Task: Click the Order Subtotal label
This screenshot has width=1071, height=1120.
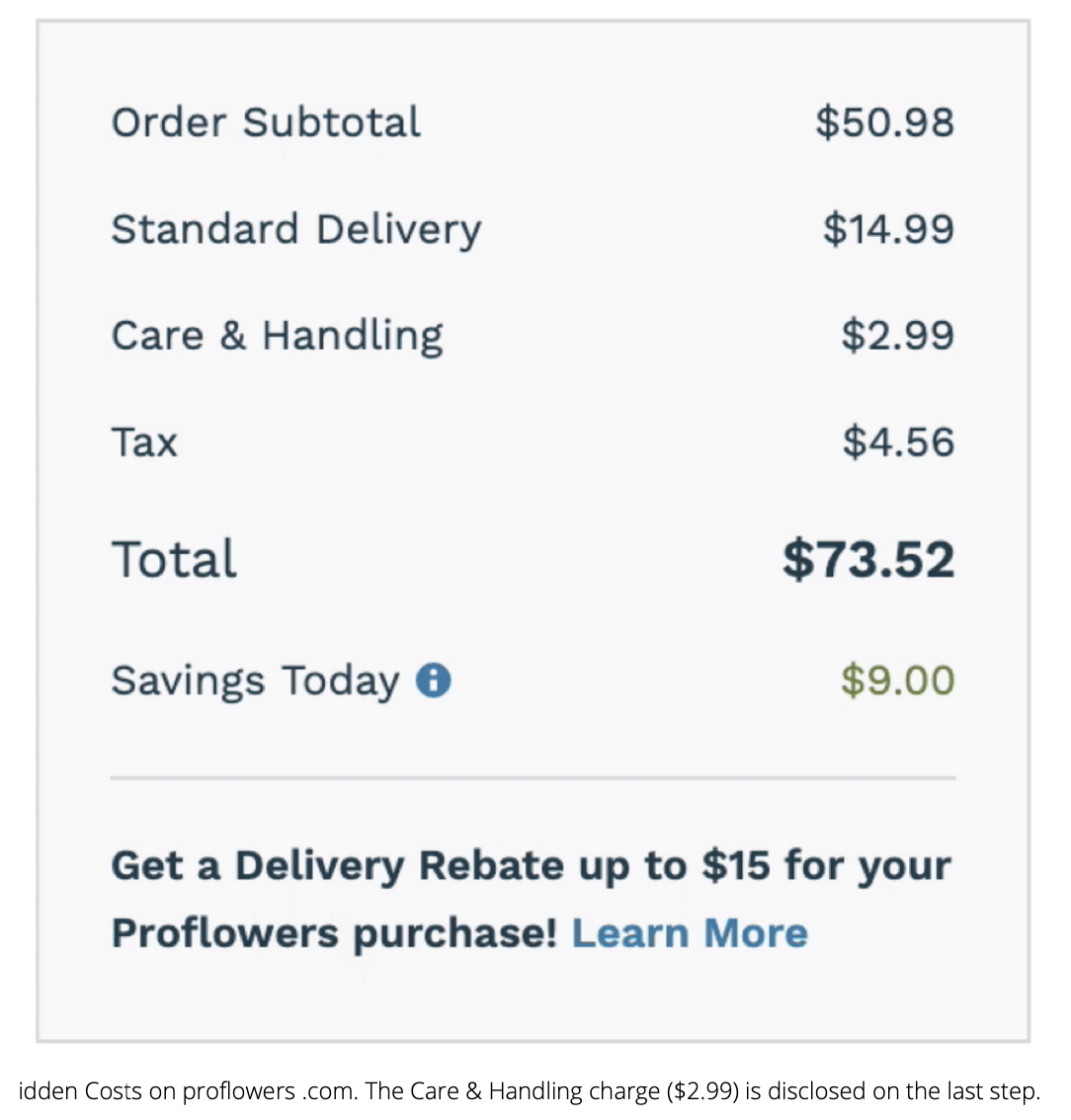Action: (x=266, y=122)
